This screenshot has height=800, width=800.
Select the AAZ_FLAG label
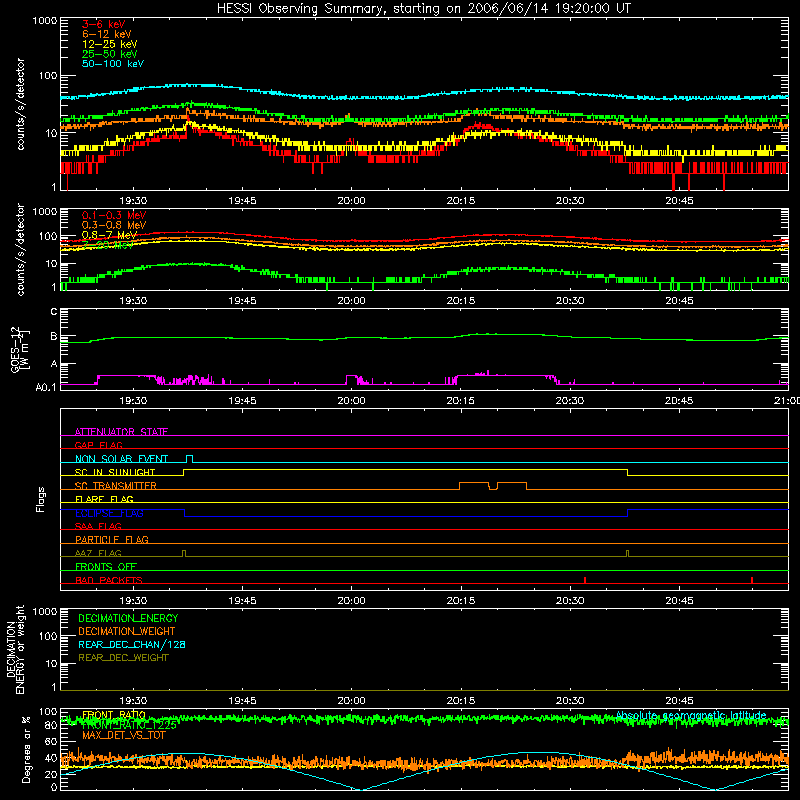pos(98,553)
